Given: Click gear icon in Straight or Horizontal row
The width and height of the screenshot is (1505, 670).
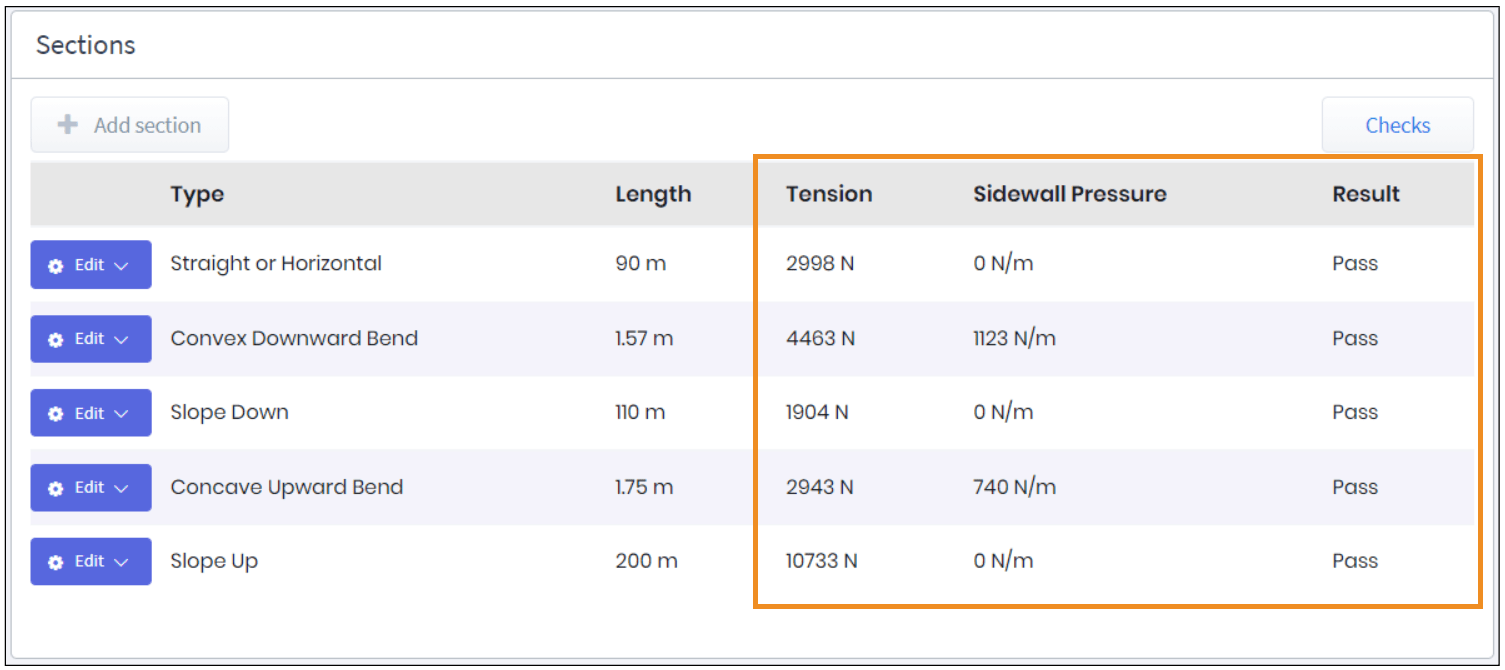Looking at the screenshot, I should click(56, 265).
